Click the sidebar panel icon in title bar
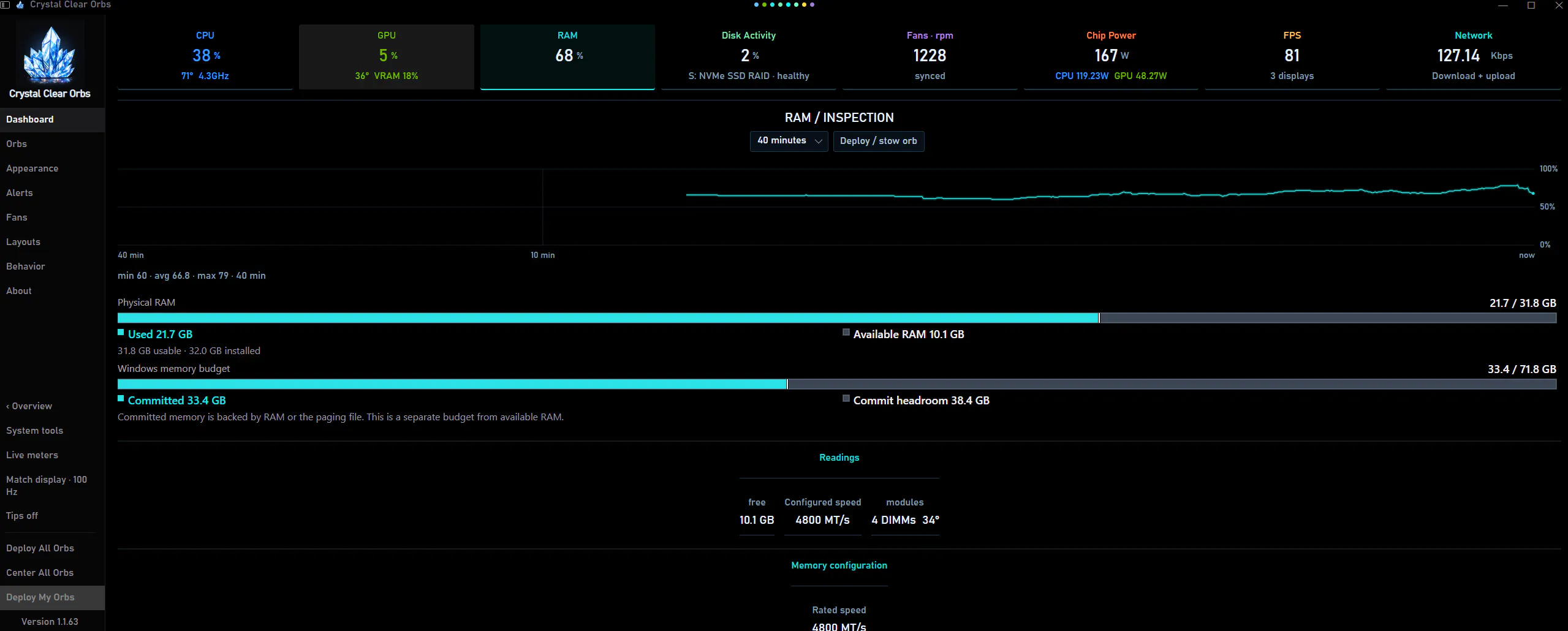 5,5
